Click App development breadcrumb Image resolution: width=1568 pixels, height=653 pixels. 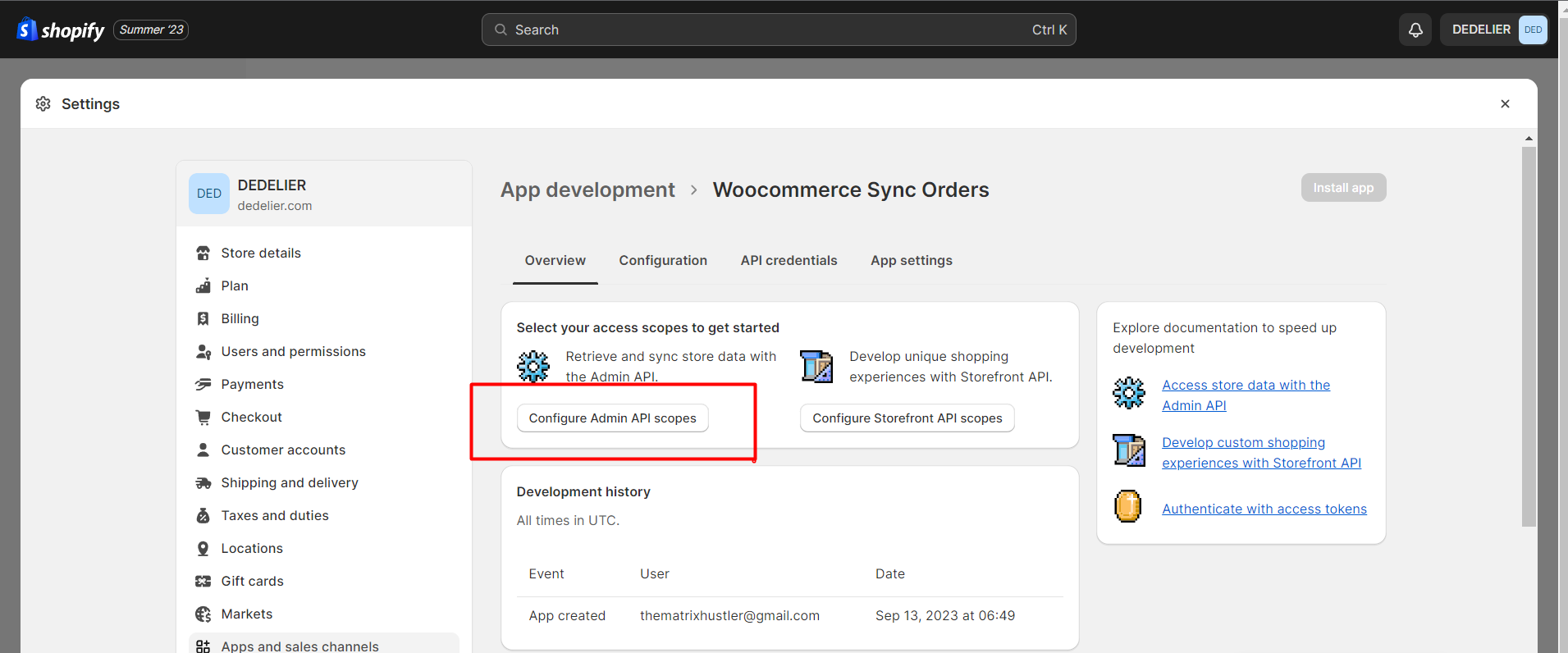587,190
